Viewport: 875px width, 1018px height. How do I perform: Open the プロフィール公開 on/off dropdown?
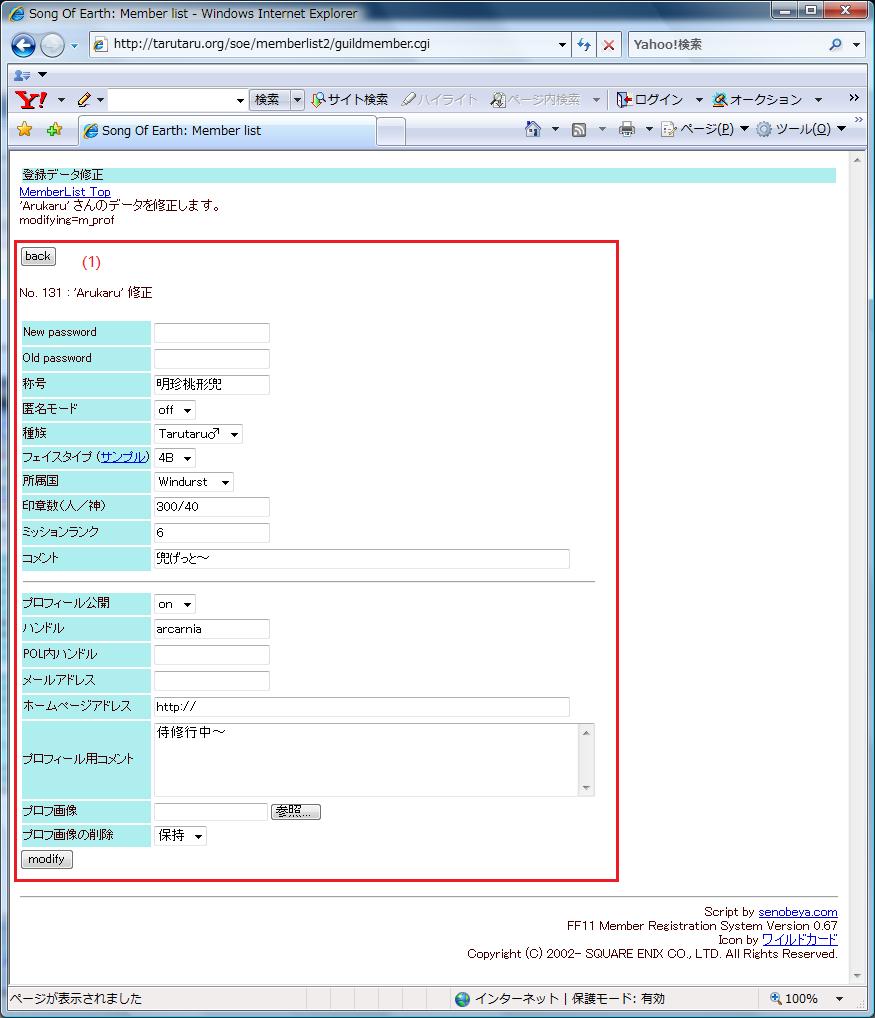coord(175,604)
